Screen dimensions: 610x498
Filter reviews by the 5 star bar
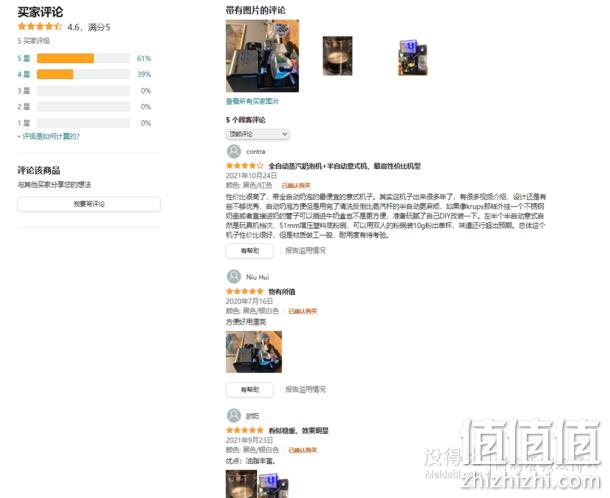[83, 58]
